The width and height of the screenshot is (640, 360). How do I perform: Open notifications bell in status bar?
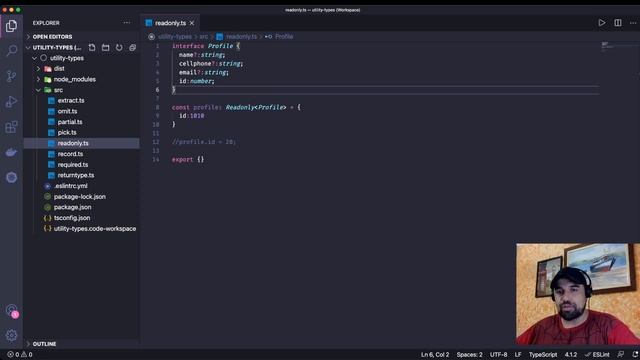click(x=635, y=355)
